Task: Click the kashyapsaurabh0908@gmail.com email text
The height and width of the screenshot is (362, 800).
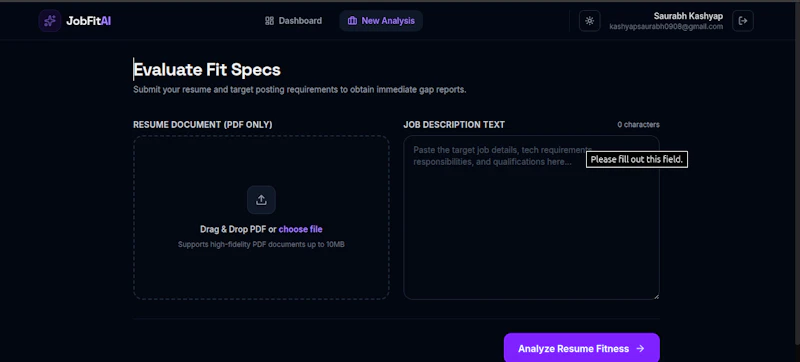Action: tap(666, 27)
